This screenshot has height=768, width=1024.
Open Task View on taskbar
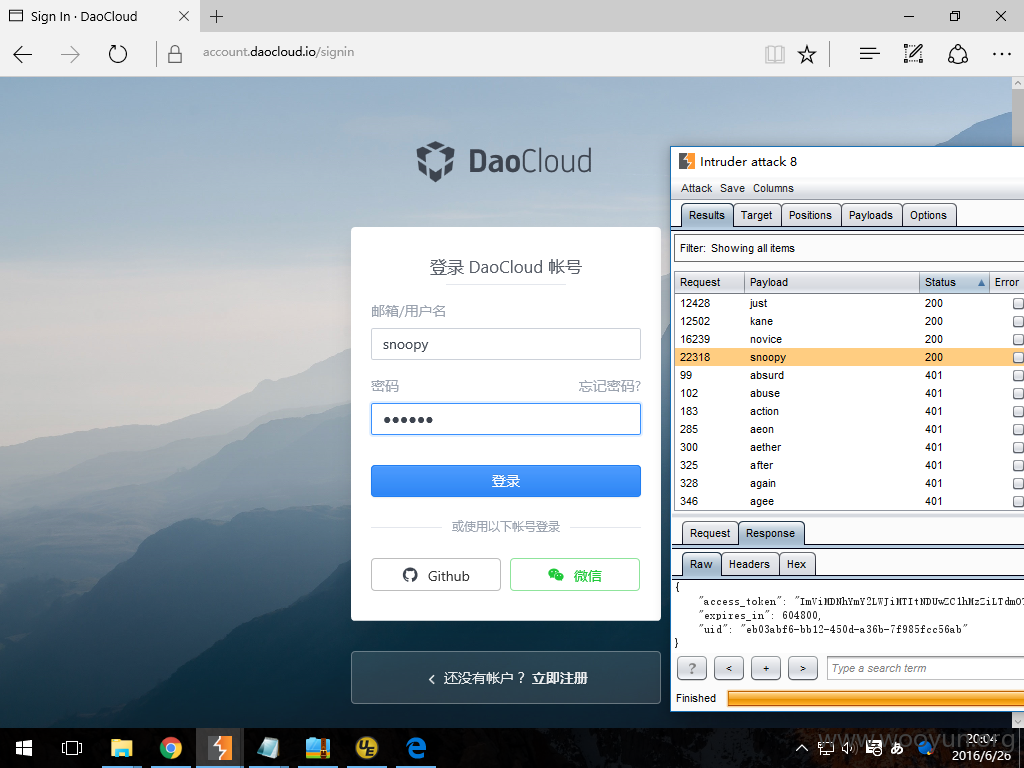pyautogui.click(x=72, y=748)
